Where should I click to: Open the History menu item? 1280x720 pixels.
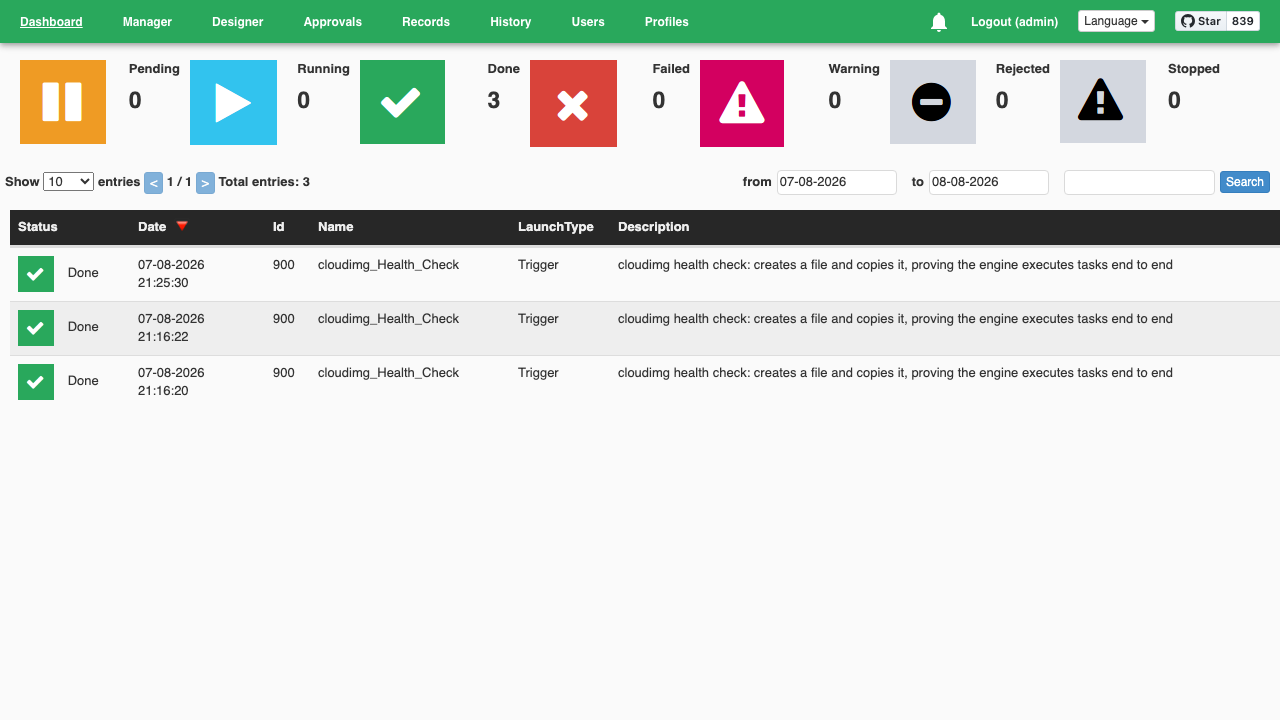pyautogui.click(x=511, y=22)
